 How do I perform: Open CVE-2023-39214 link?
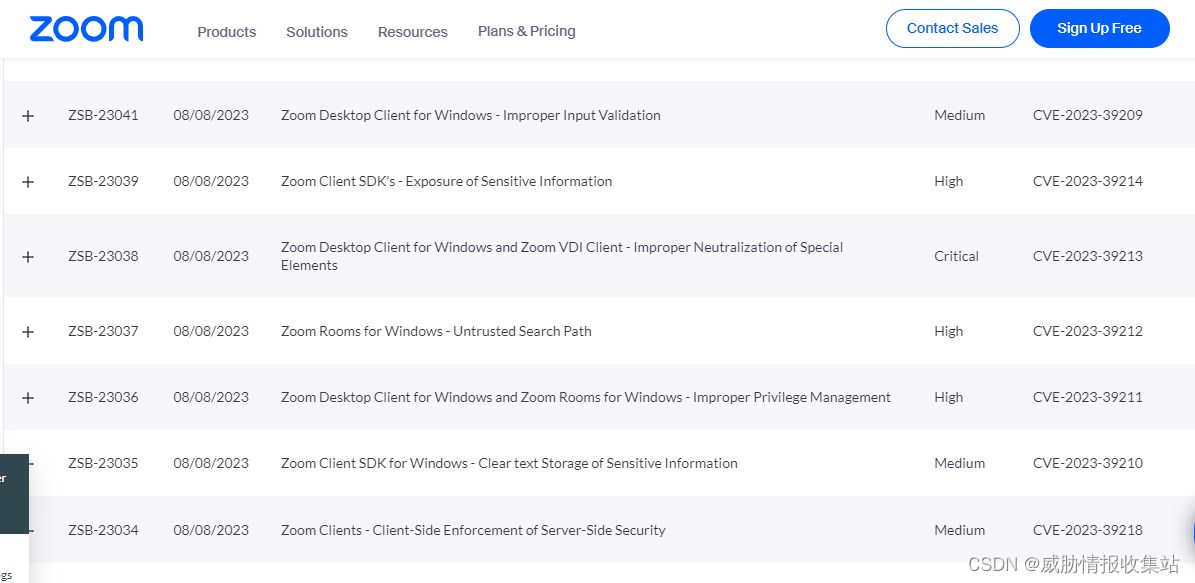1088,181
